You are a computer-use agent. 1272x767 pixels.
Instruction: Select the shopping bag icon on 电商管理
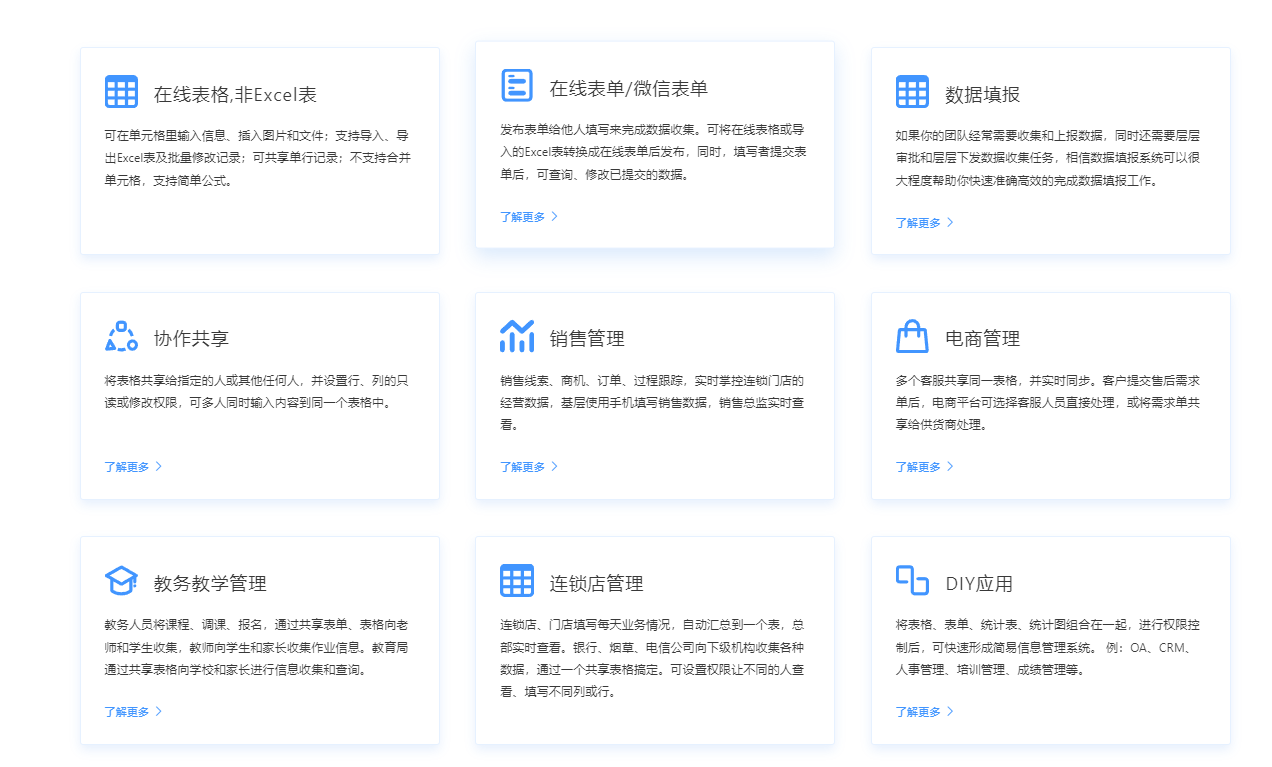tap(912, 336)
